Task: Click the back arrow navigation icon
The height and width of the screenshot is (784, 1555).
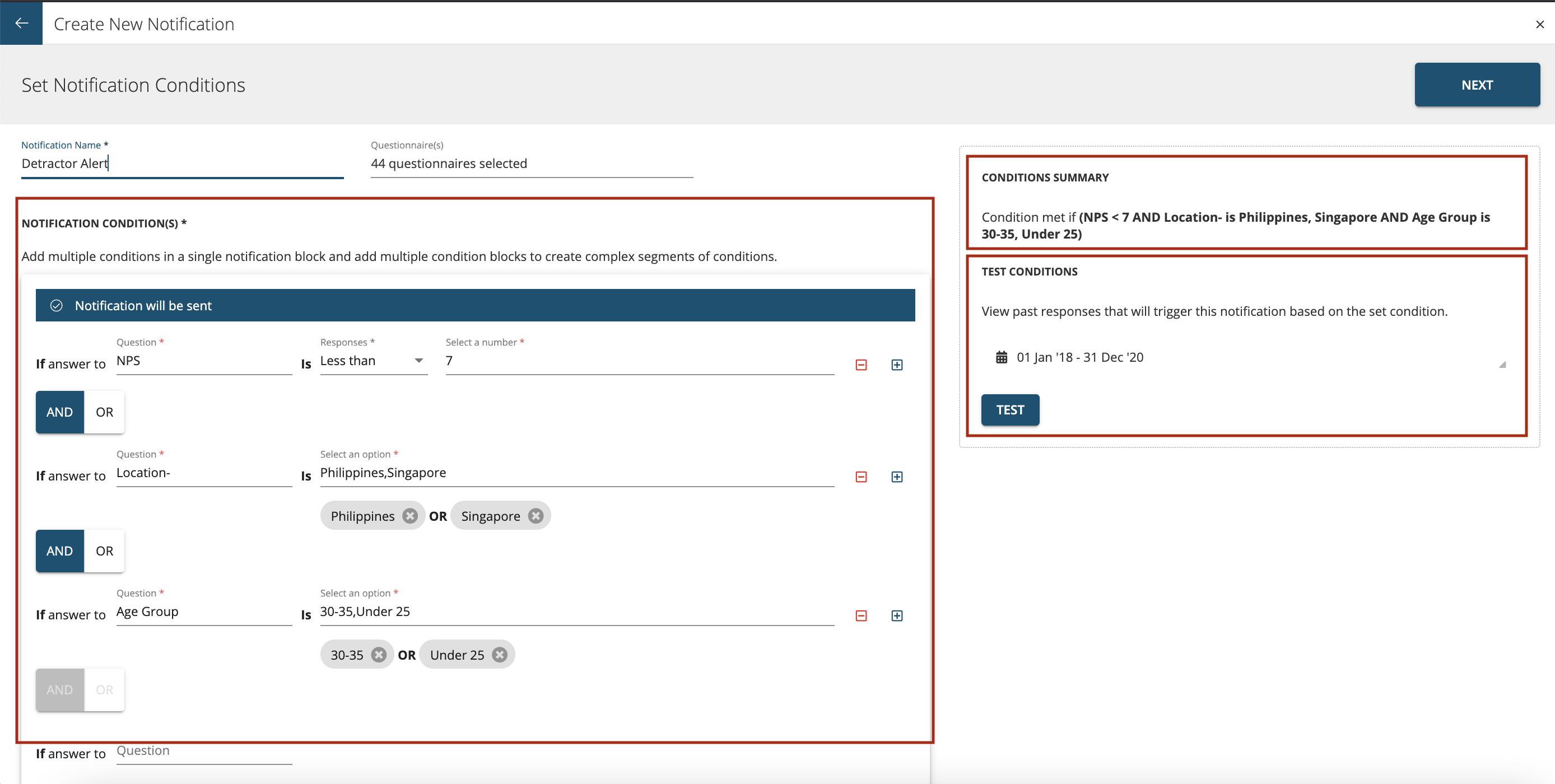Action: pos(21,23)
